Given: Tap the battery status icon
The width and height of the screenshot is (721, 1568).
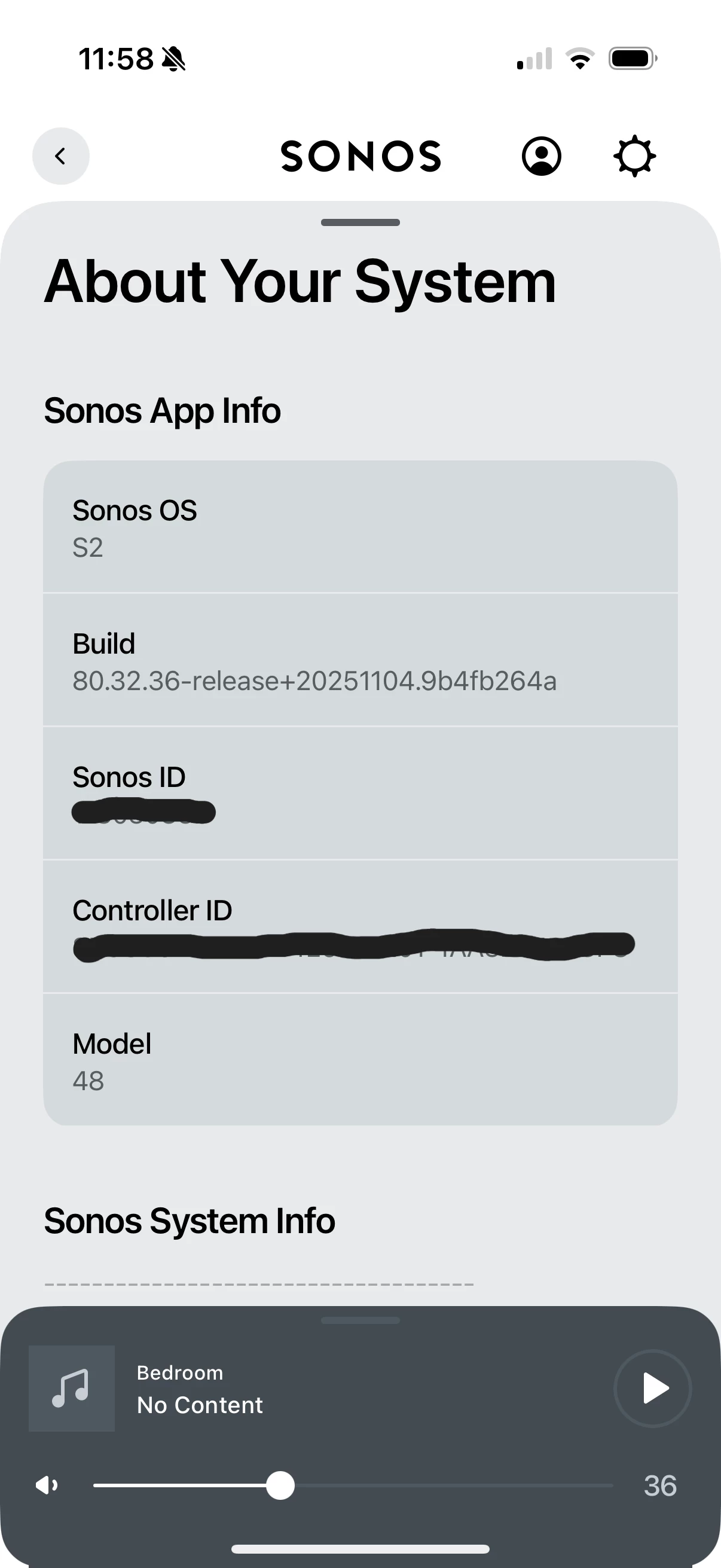Looking at the screenshot, I should pyautogui.click(x=632, y=59).
